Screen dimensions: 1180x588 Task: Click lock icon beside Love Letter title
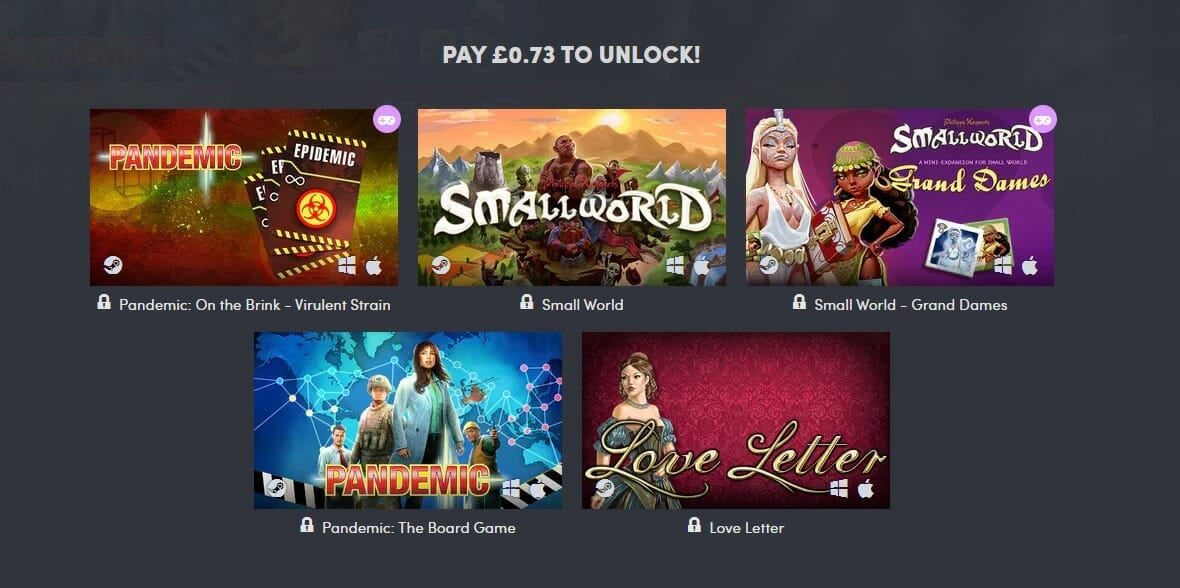coord(694,525)
